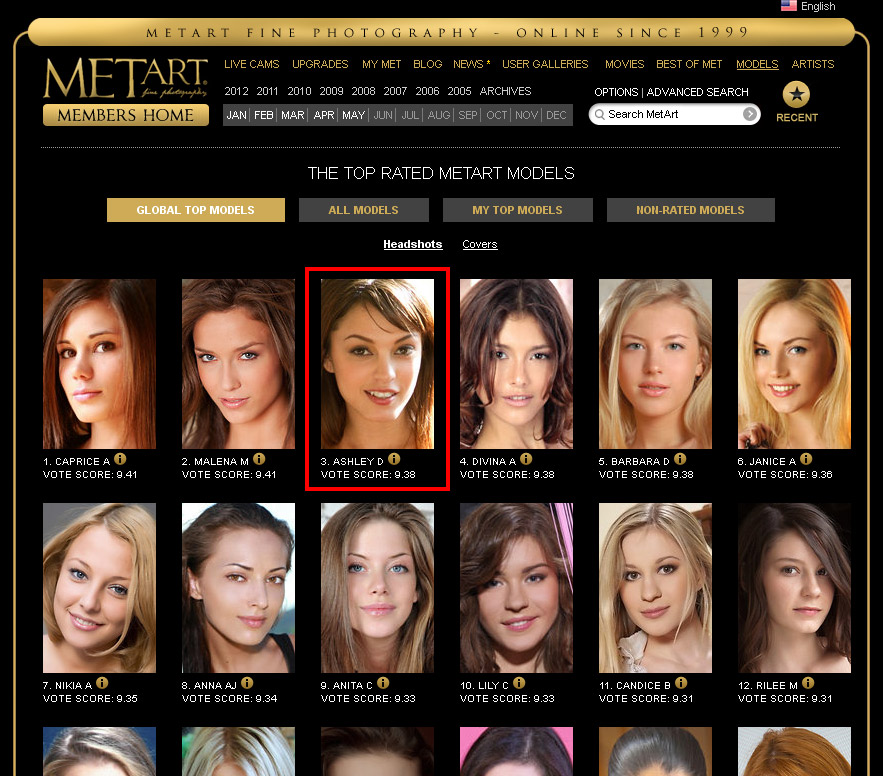
Task: Open Models menu item
Action: pyautogui.click(x=757, y=64)
